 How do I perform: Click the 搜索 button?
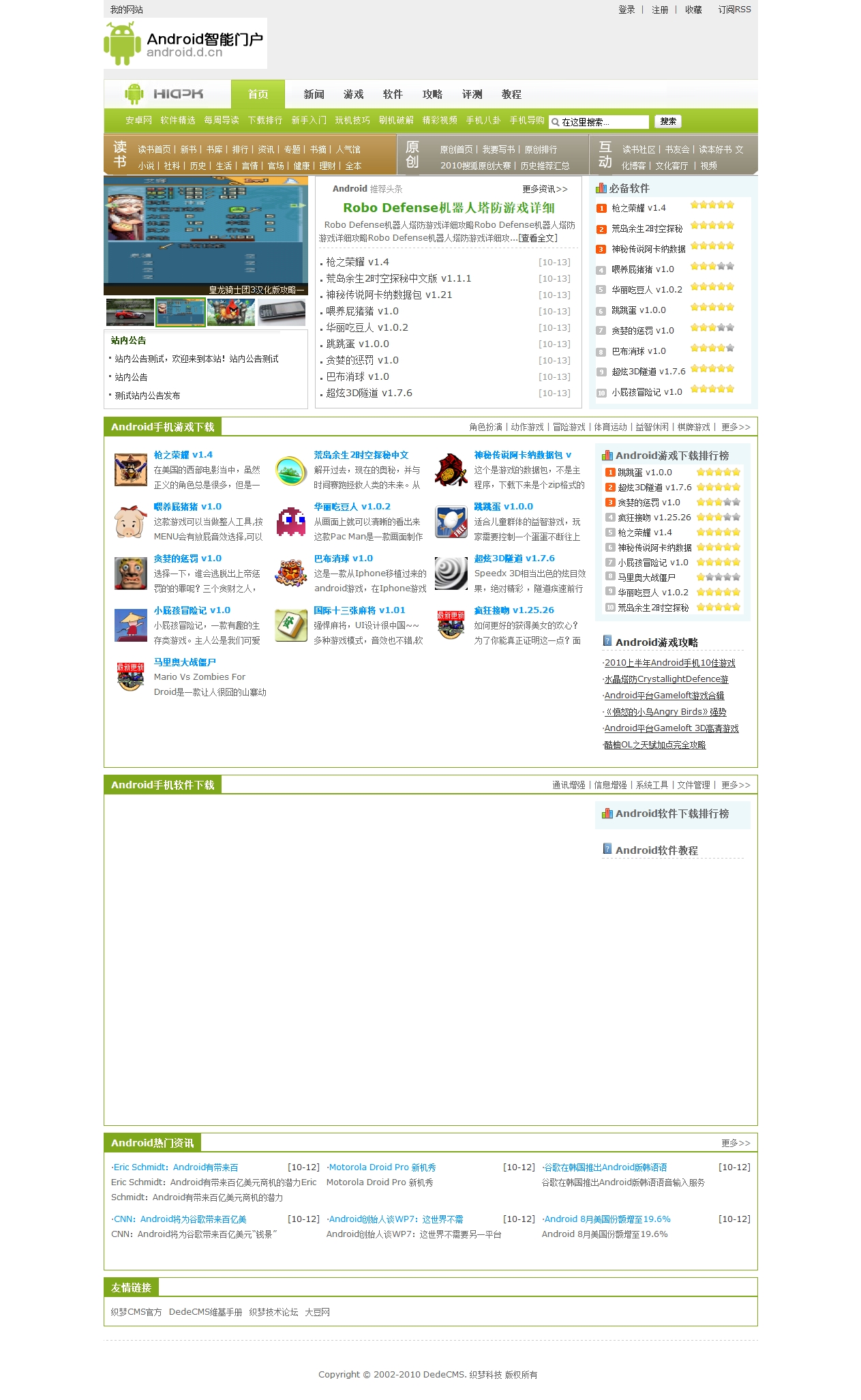(668, 121)
